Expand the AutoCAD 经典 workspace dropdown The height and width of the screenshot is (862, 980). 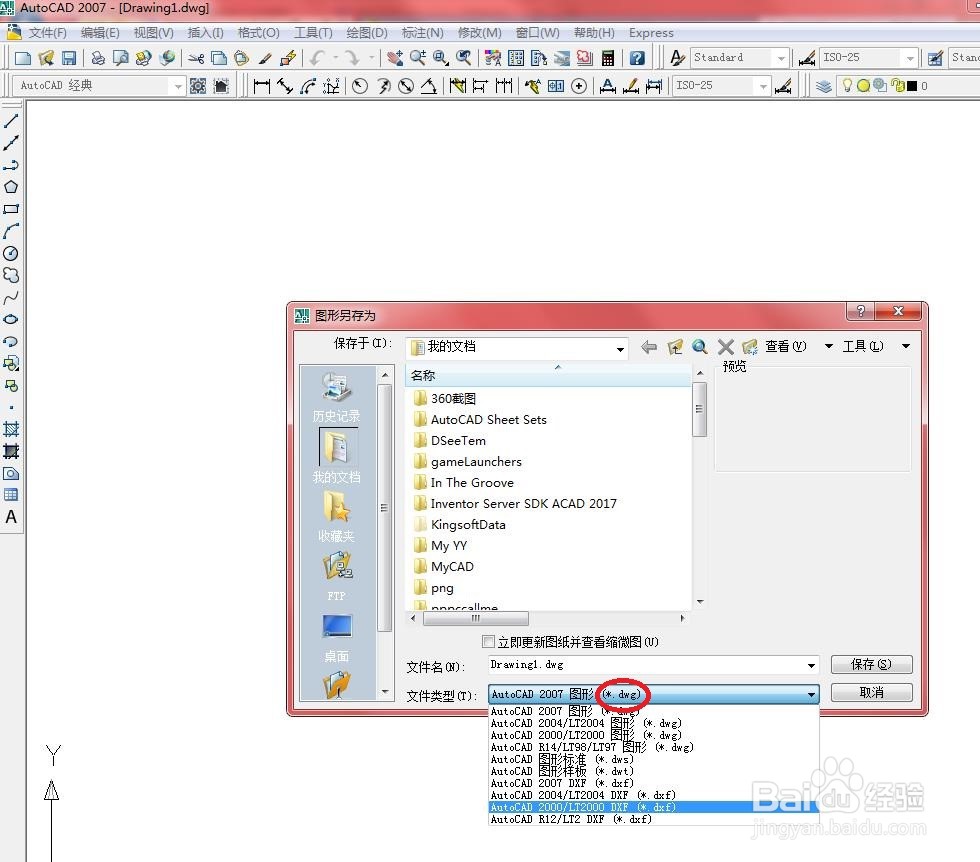tap(178, 86)
